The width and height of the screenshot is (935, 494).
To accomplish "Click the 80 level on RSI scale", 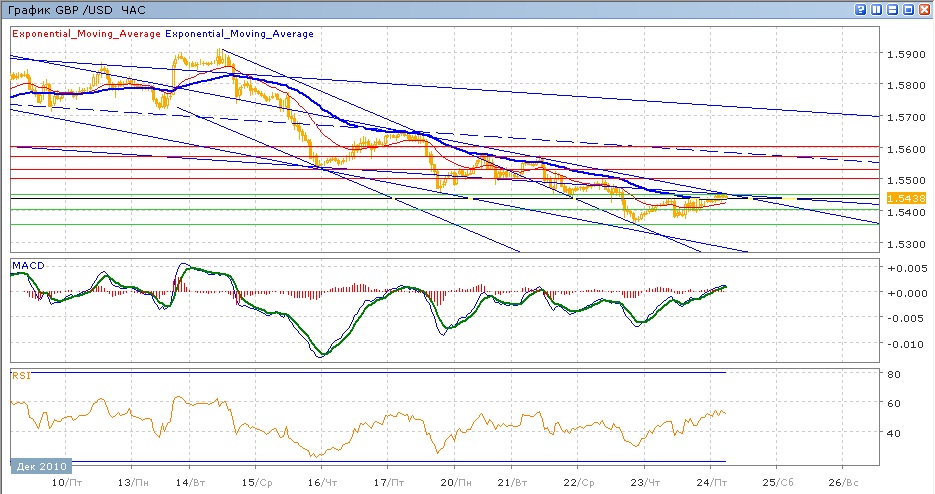I will click(x=895, y=374).
